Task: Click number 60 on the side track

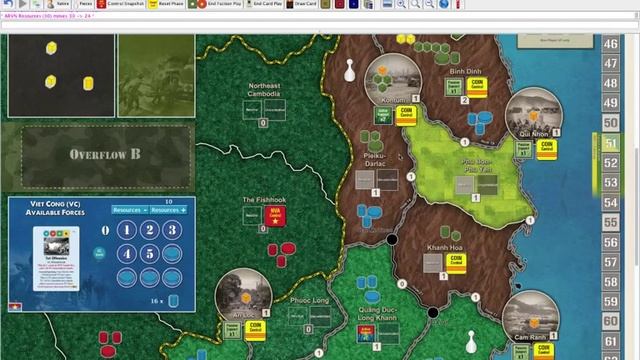Action: click(611, 322)
